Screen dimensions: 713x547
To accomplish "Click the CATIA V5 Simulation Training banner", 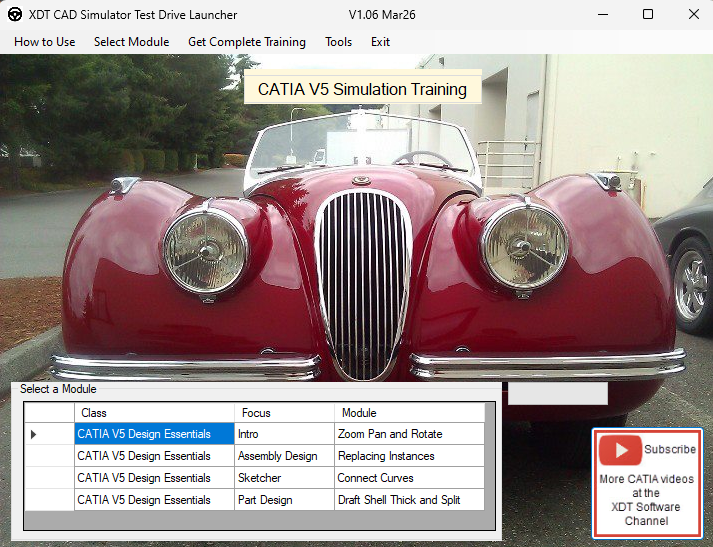I will 362,89.
